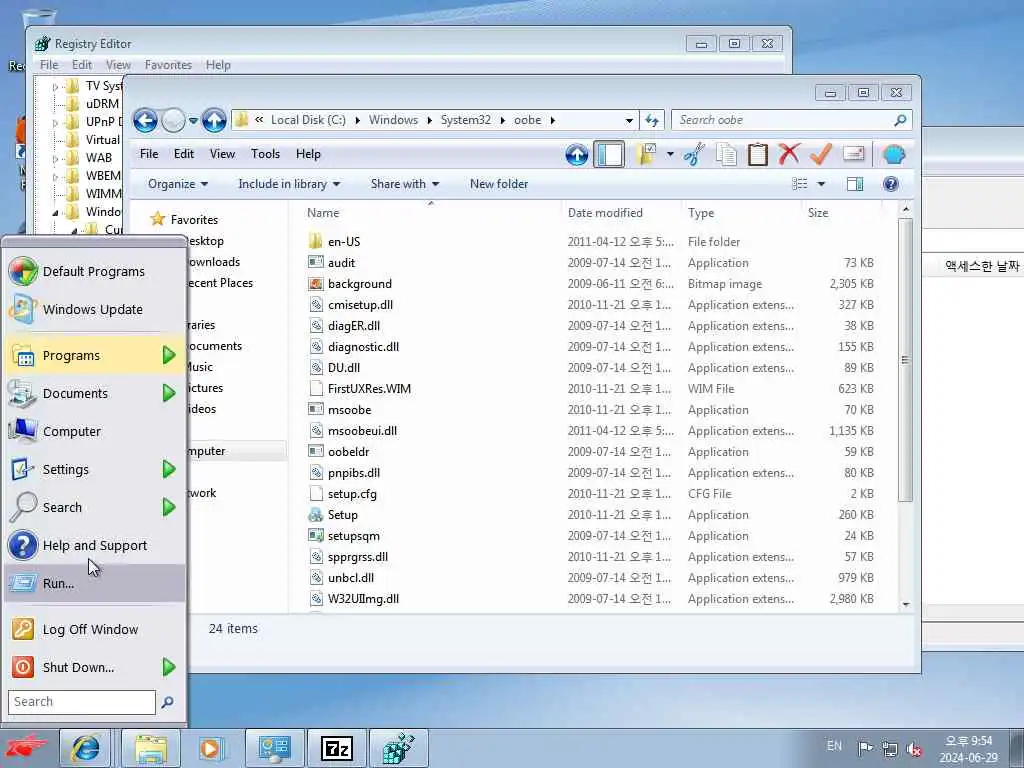
Task: Click the System32 breadcrumb in address bar
Action: 466,120
